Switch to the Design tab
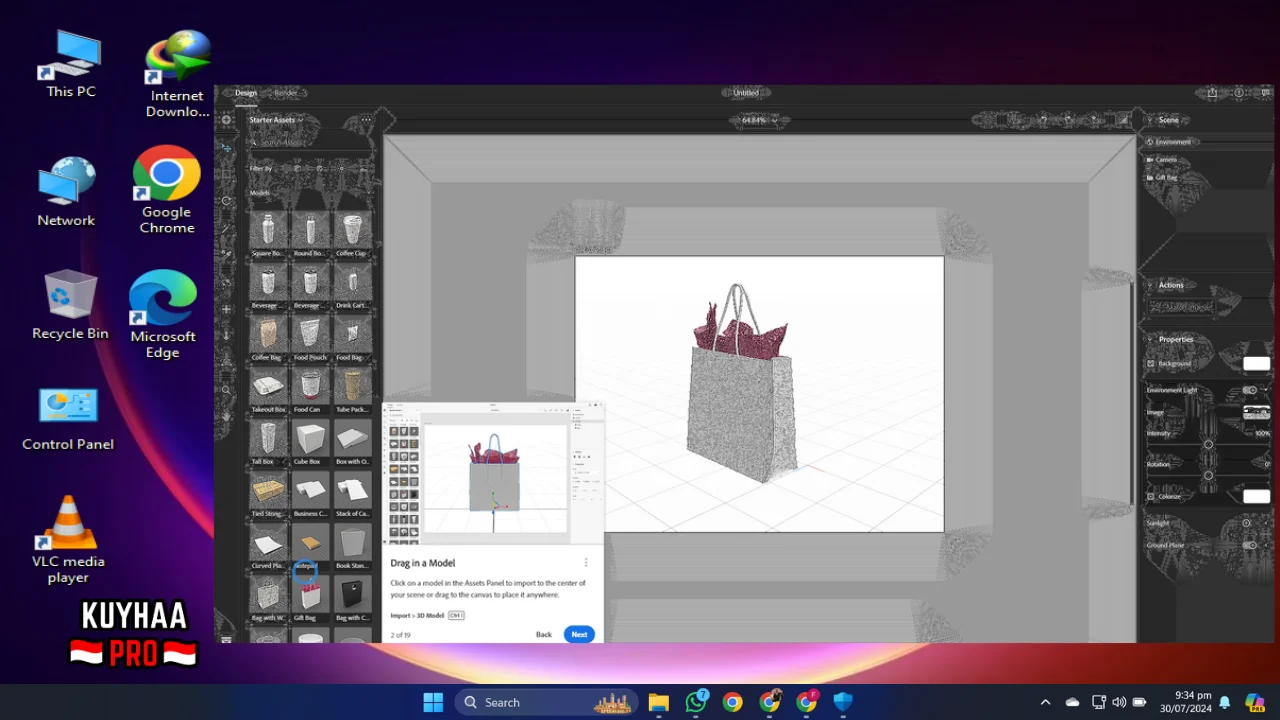This screenshot has height=720, width=1280. [246, 93]
